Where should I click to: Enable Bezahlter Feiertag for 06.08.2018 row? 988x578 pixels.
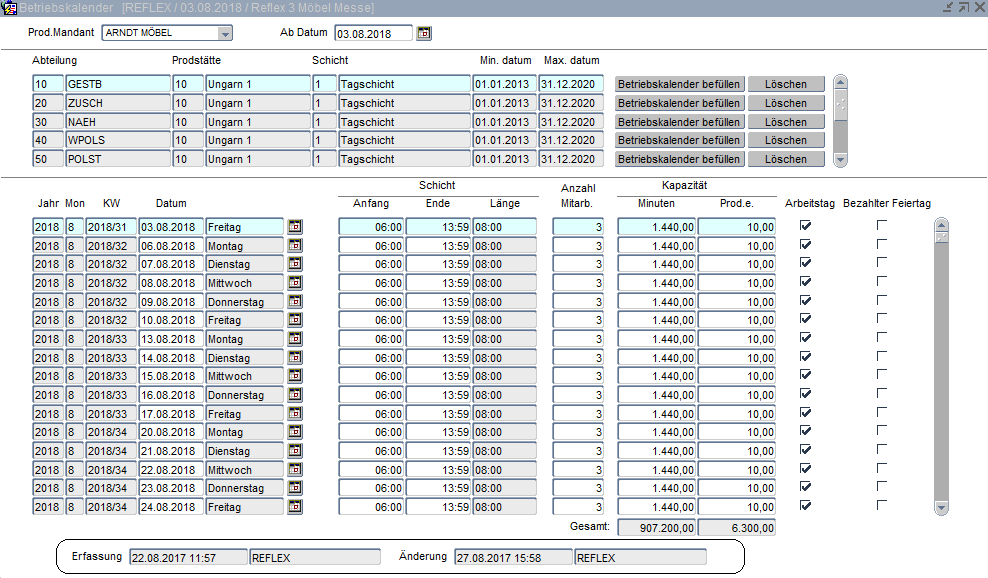[881, 245]
